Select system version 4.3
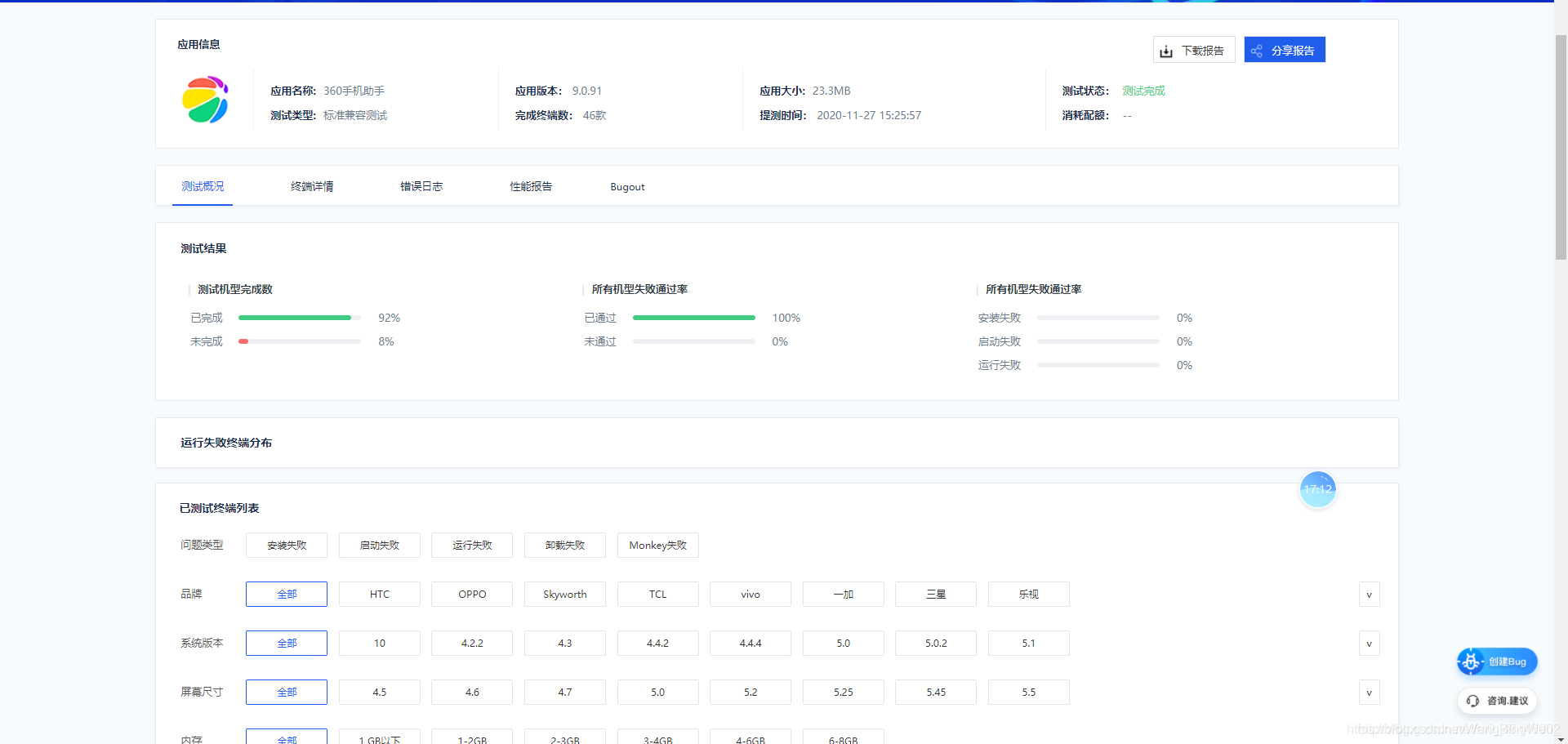Screen dimensions: 1568x744 565,644
